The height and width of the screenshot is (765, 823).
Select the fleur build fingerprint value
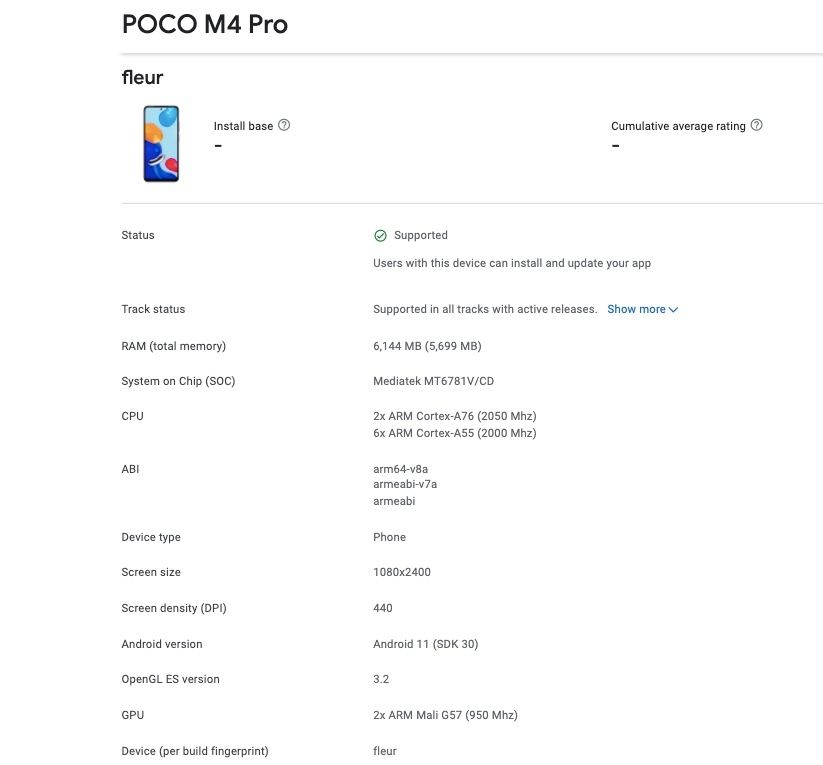click(385, 750)
